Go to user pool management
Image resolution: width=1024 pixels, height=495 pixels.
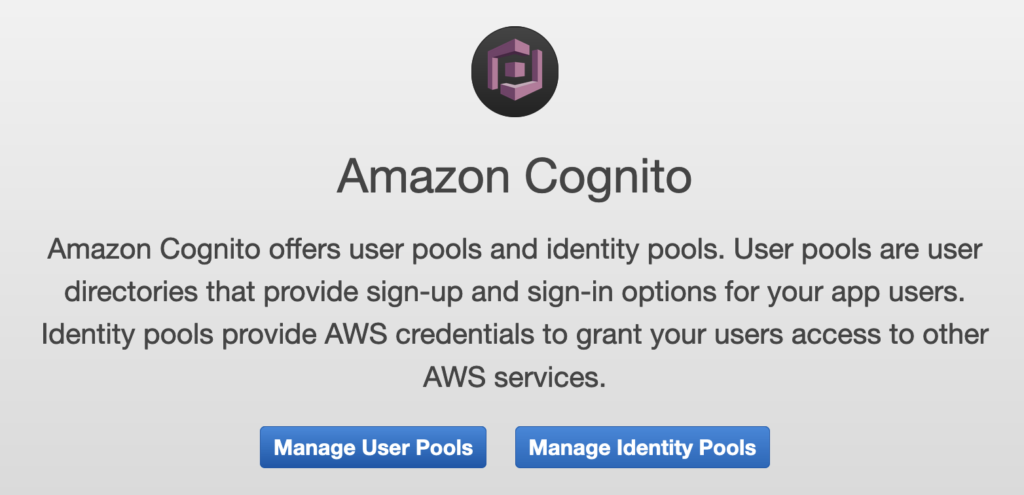(373, 447)
